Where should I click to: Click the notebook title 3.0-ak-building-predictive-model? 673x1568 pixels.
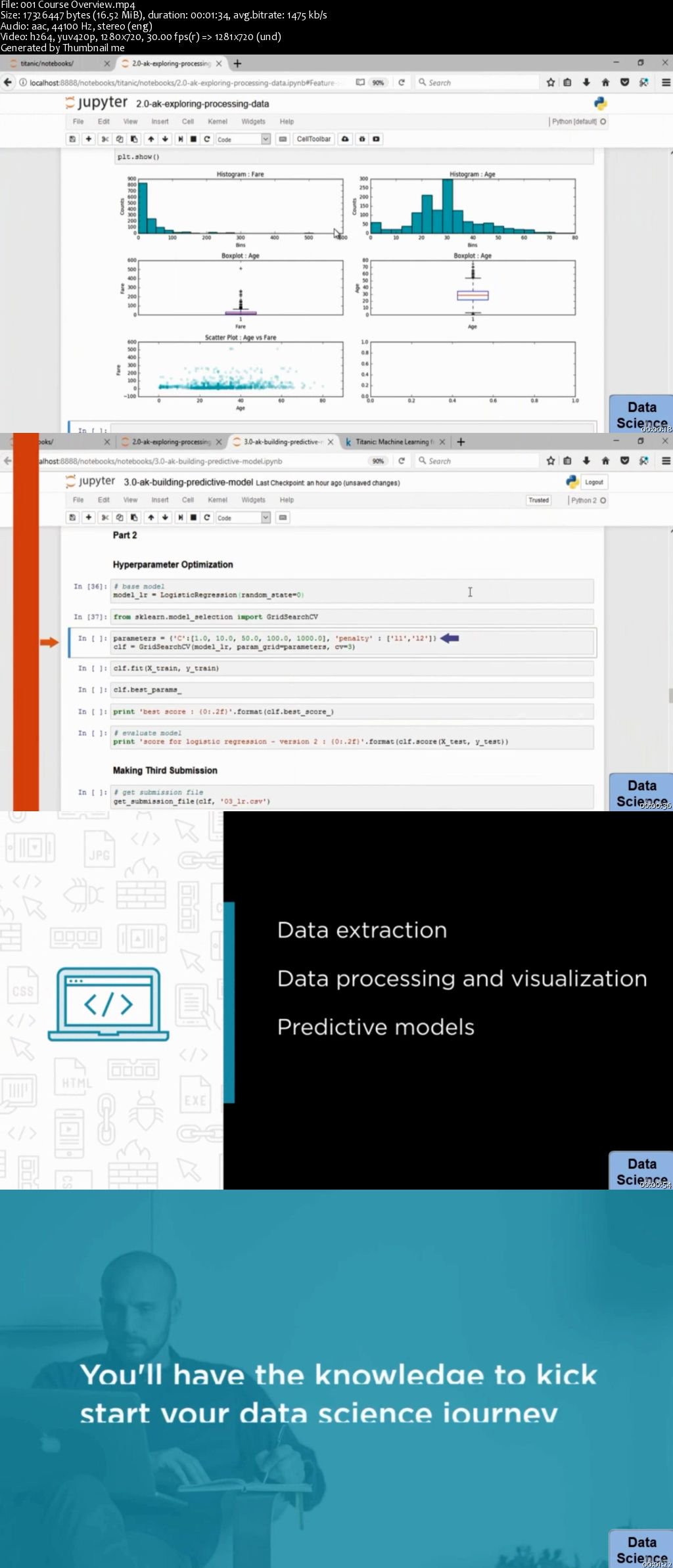189,482
